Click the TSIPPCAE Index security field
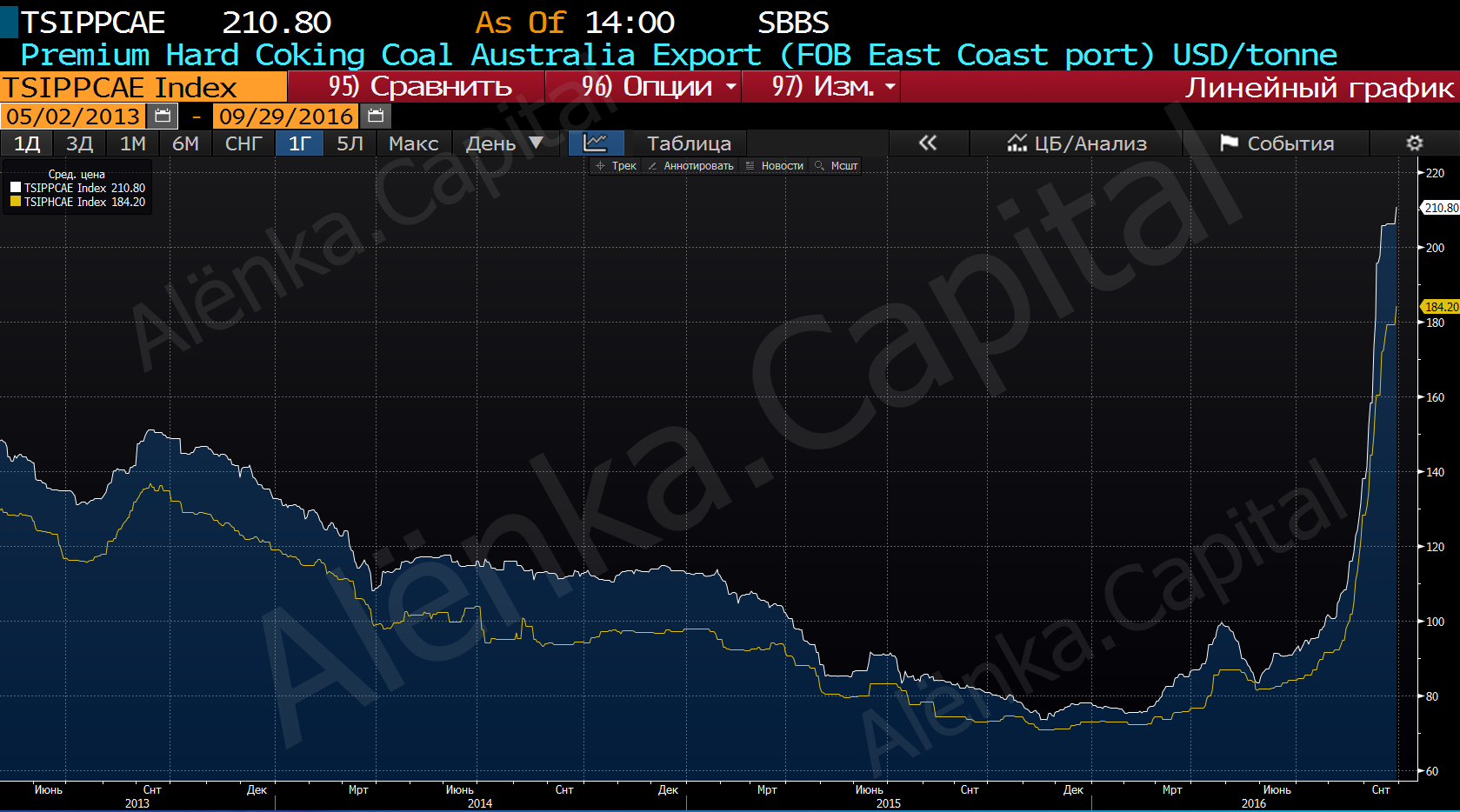 pos(143,87)
